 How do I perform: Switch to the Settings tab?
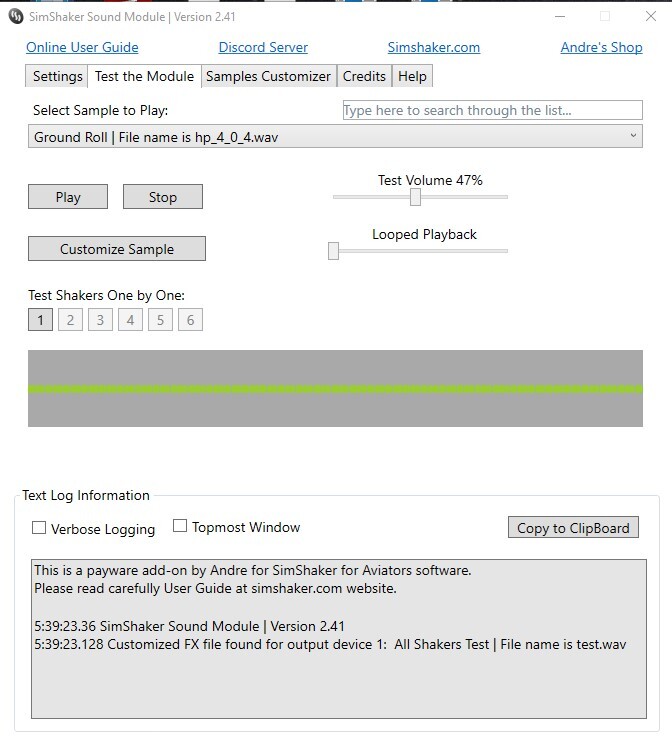click(57, 76)
